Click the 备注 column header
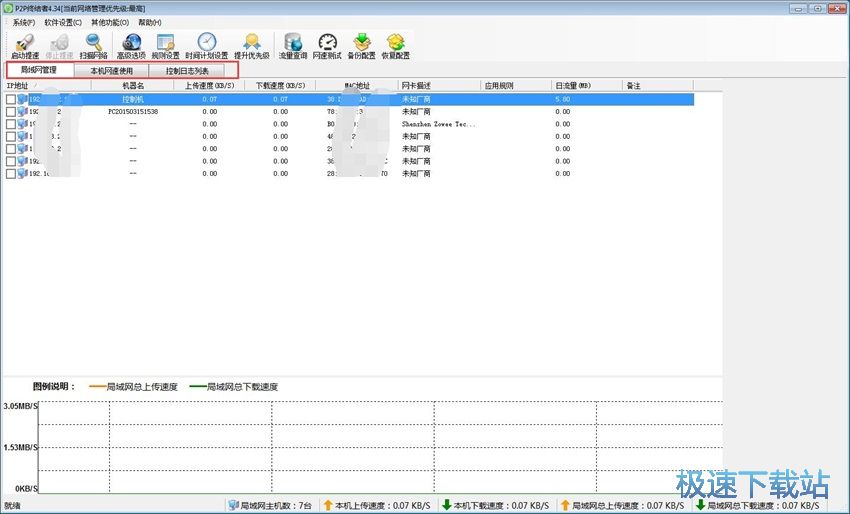The width and height of the screenshot is (850, 514). [658, 86]
